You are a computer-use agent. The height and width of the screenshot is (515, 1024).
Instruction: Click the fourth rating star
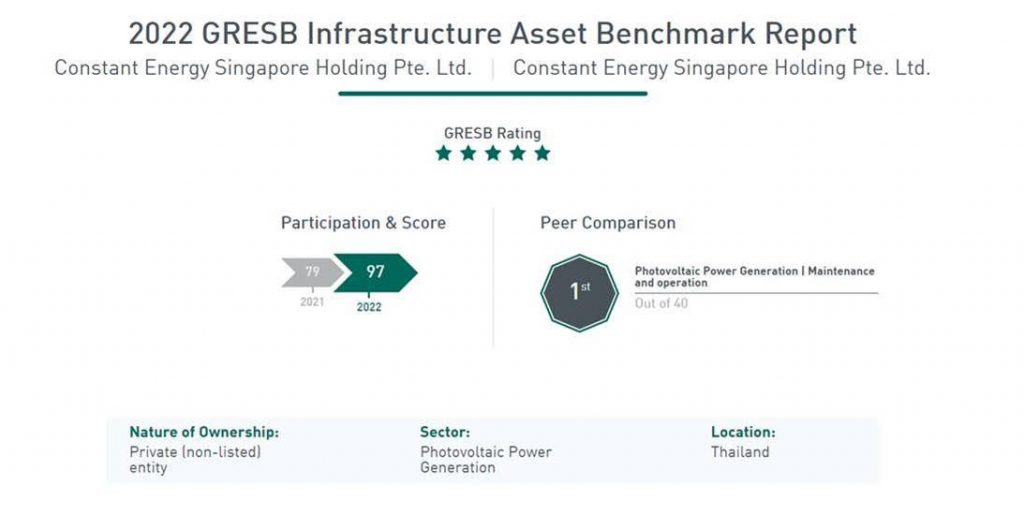[518, 153]
